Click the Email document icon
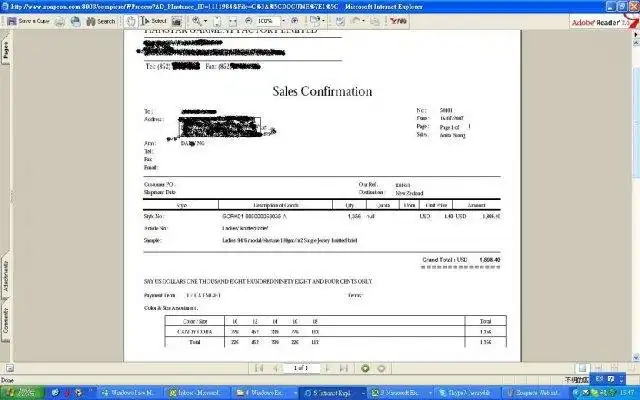The height and width of the screenshot is (400, 640). coord(76,21)
